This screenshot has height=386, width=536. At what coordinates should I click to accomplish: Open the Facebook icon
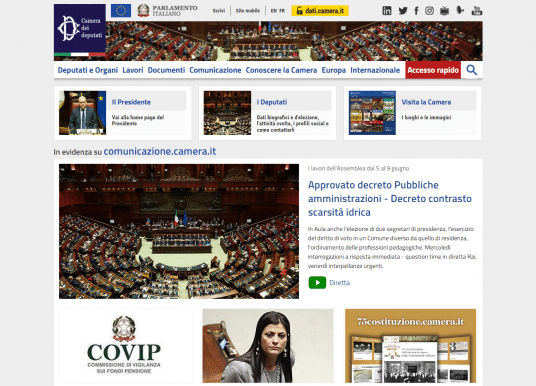pos(416,11)
